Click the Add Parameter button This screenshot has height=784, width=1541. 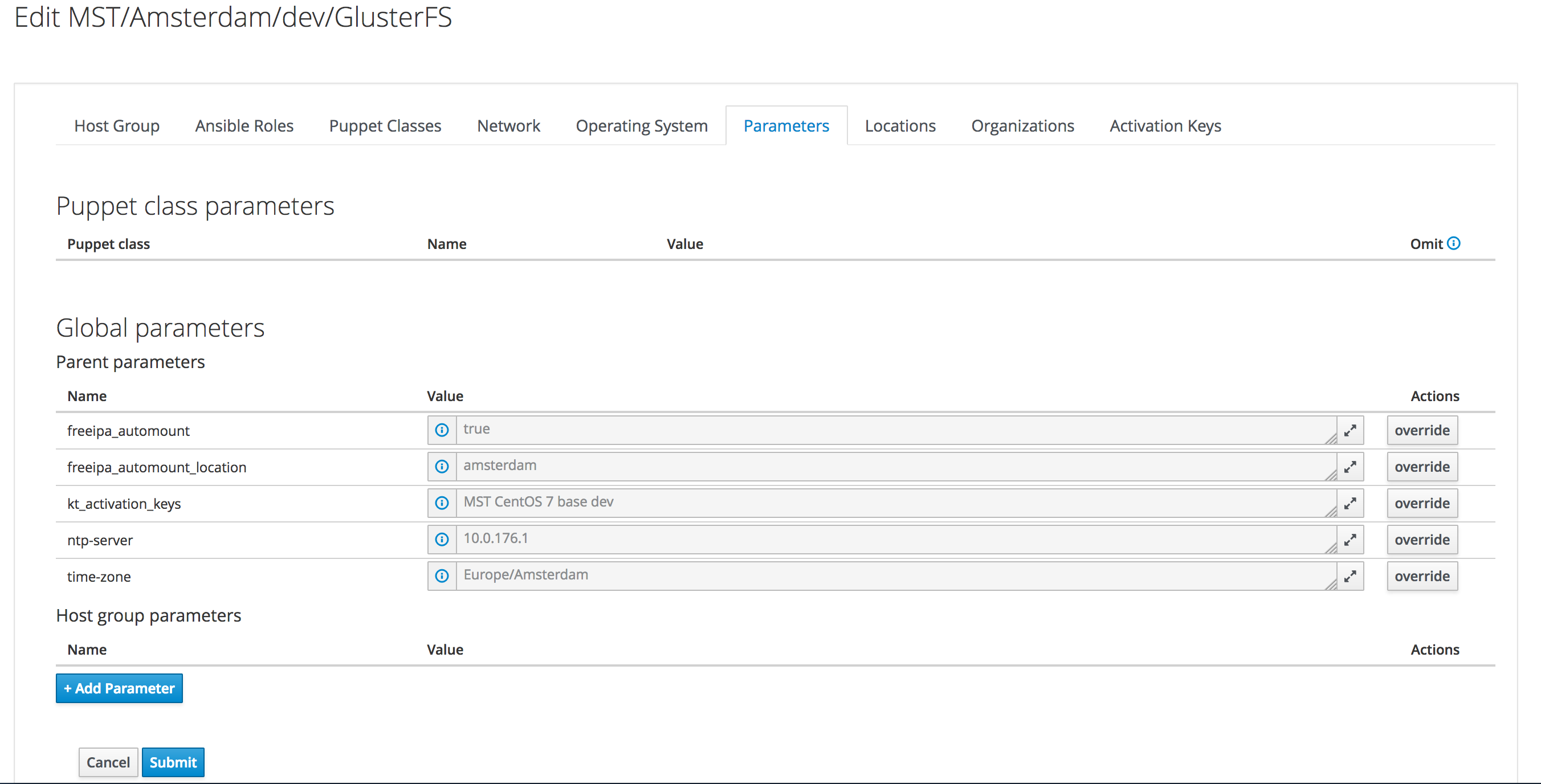click(119, 688)
